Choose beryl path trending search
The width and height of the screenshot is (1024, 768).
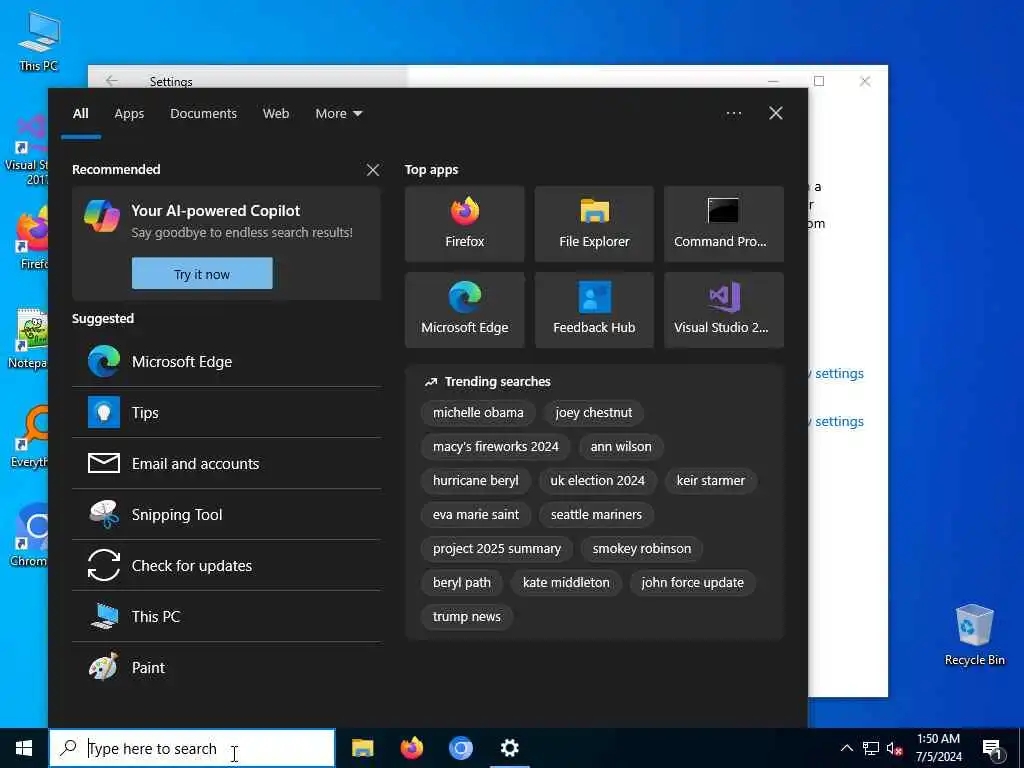pos(462,583)
